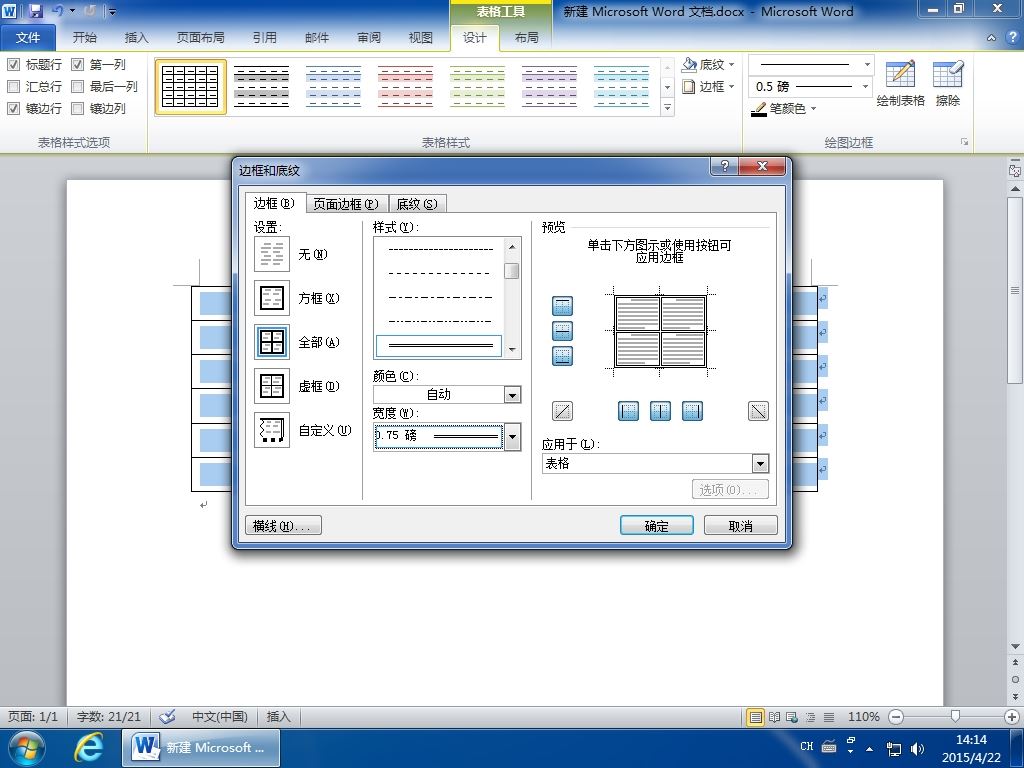
Task: Open the 宽度 (Width) dropdown arrow
Action: pyautogui.click(x=513, y=436)
